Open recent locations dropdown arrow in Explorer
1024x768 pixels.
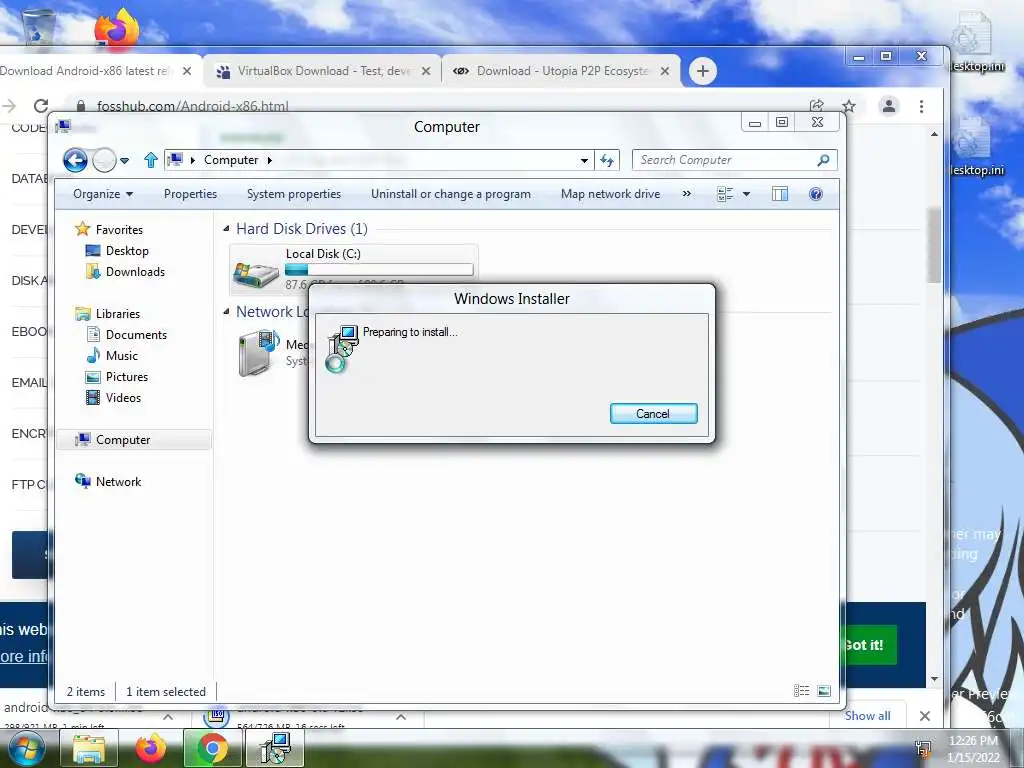pyautogui.click(x=125, y=160)
